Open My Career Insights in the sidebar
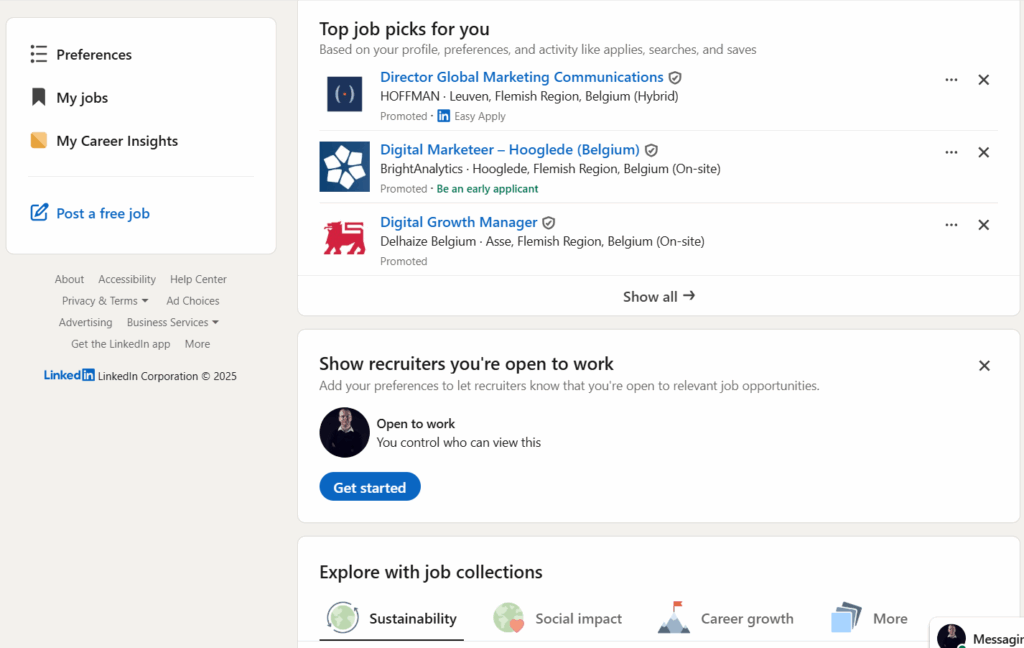 [117, 141]
